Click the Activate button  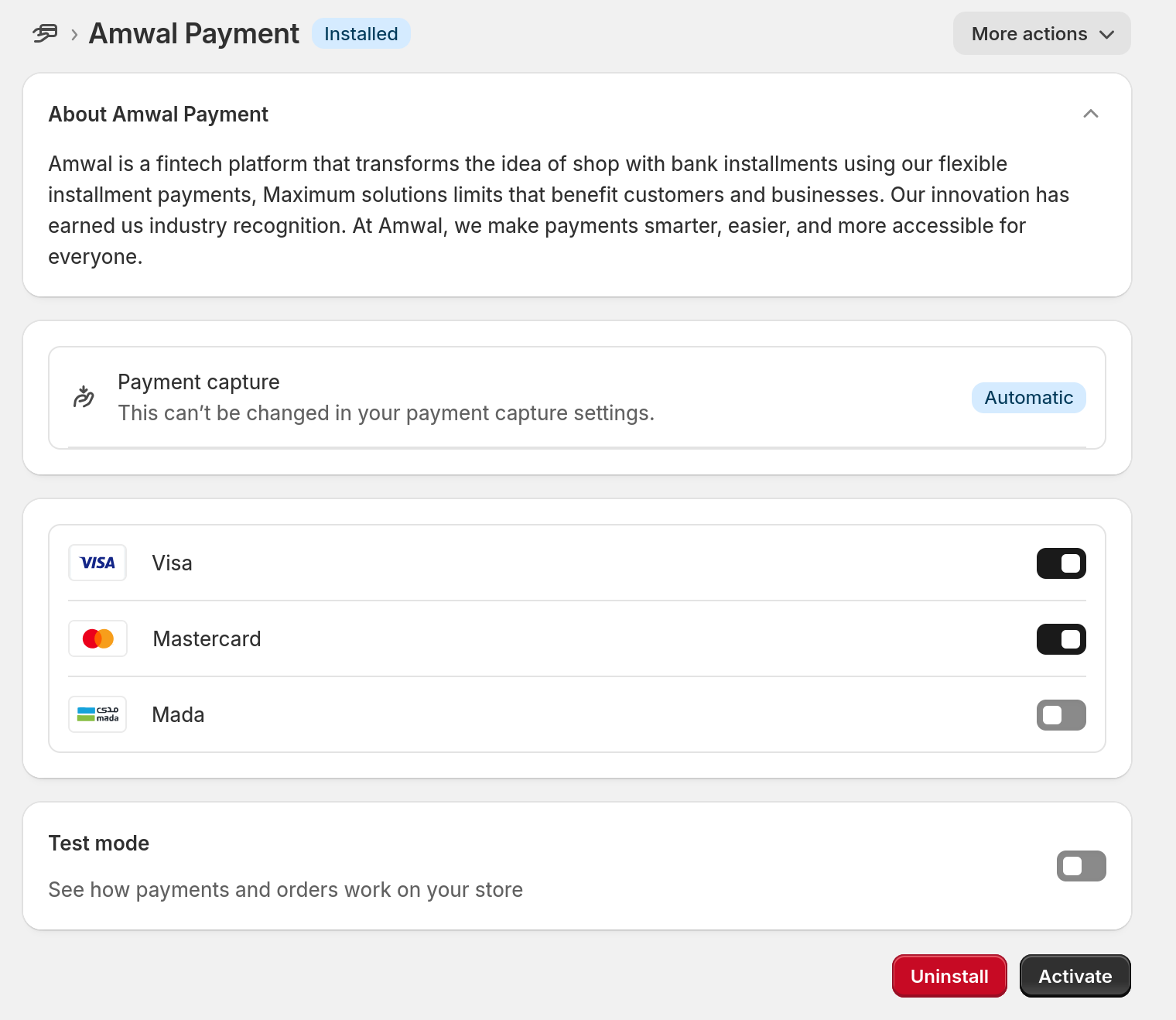pyautogui.click(x=1075, y=976)
